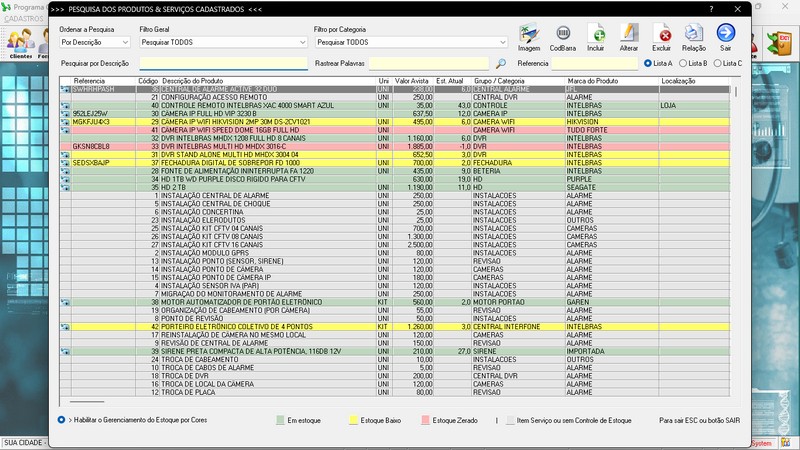Viewport: 800px width, 450px height.
Task: Open the Filtro por Categoria dropdown
Action: 410,44
